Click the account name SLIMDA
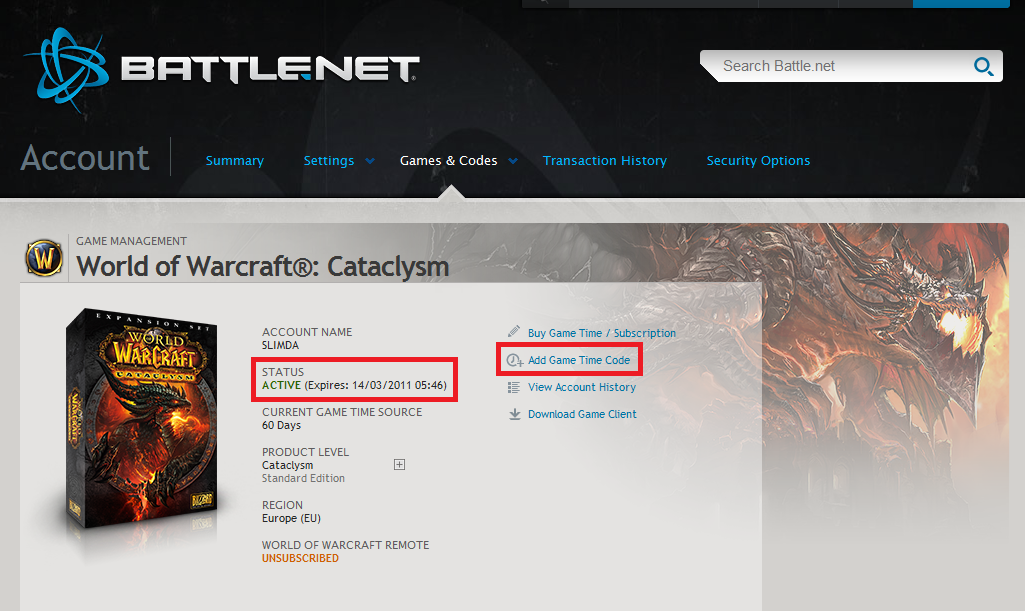The width and height of the screenshot is (1025, 611). click(x=280, y=345)
